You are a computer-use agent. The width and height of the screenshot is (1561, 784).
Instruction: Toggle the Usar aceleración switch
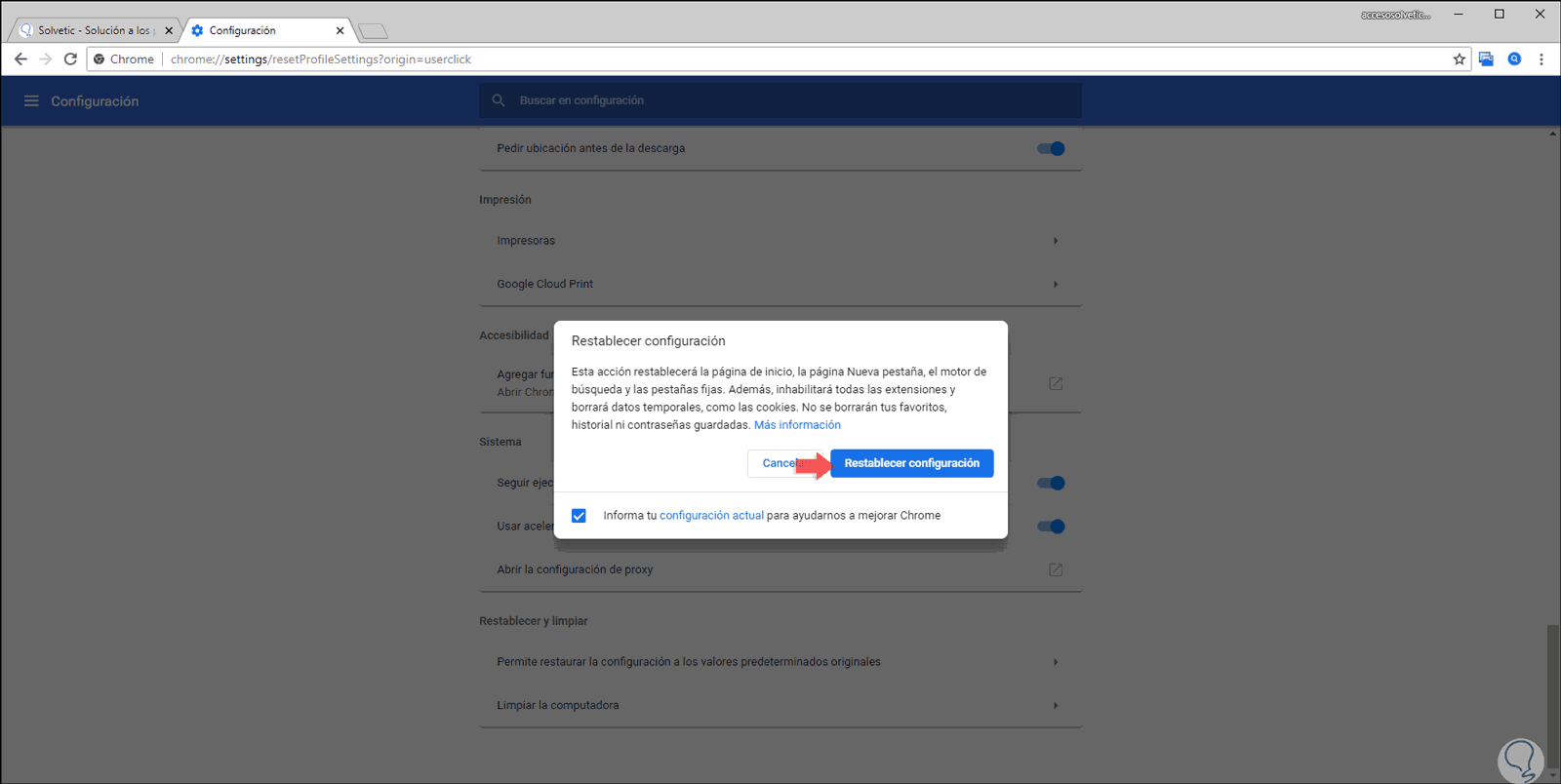pyautogui.click(x=1051, y=527)
